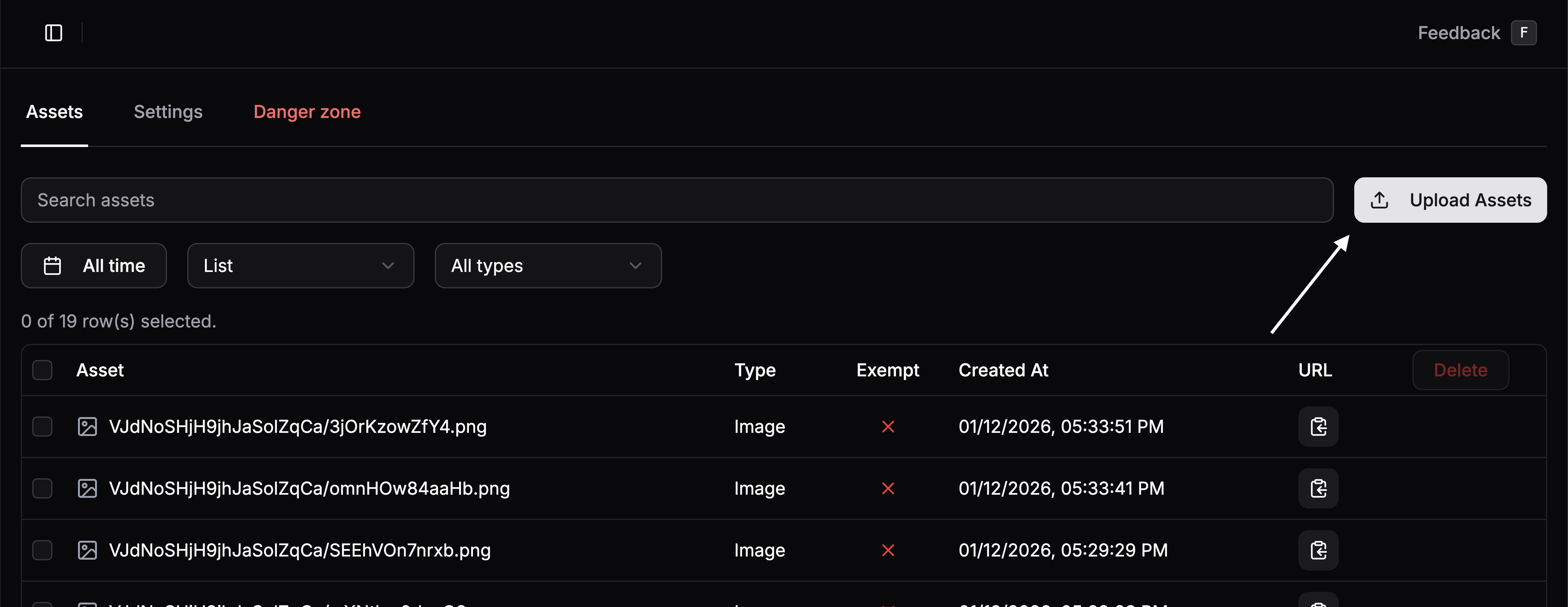Image resolution: width=1568 pixels, height=607 pixels.
Task: Click the image thumbnail icon beside 3jOrKzowZfY4.png
Action: coord(88,426)
